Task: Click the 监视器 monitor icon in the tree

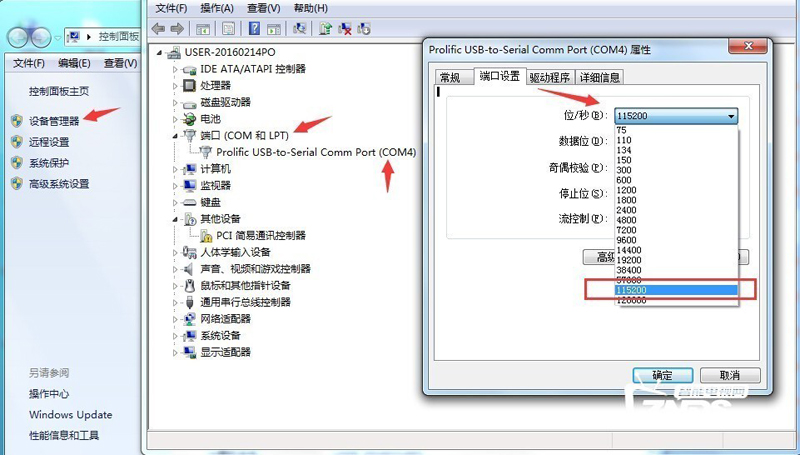Action: point(189,185)
